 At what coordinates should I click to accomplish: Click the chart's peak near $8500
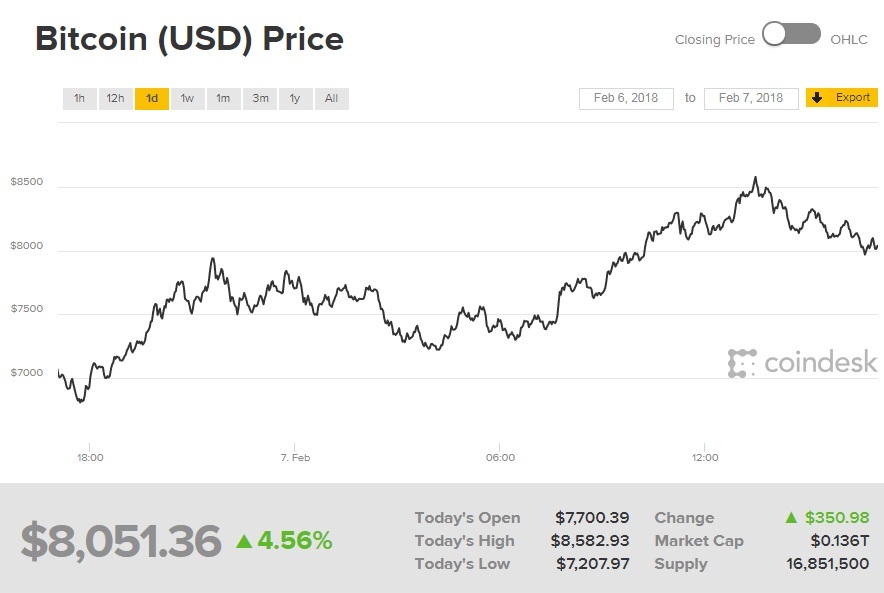tap(755, 178)
